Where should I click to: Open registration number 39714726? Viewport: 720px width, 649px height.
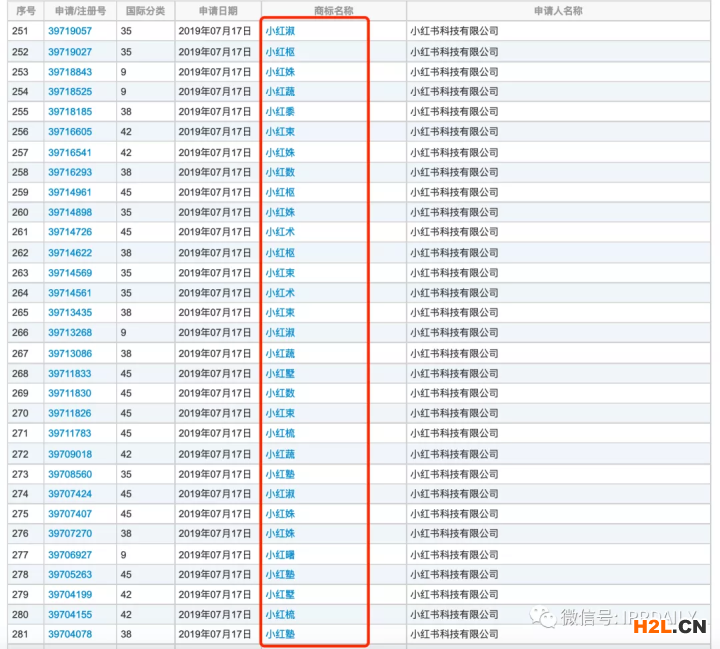coord(70,232)
